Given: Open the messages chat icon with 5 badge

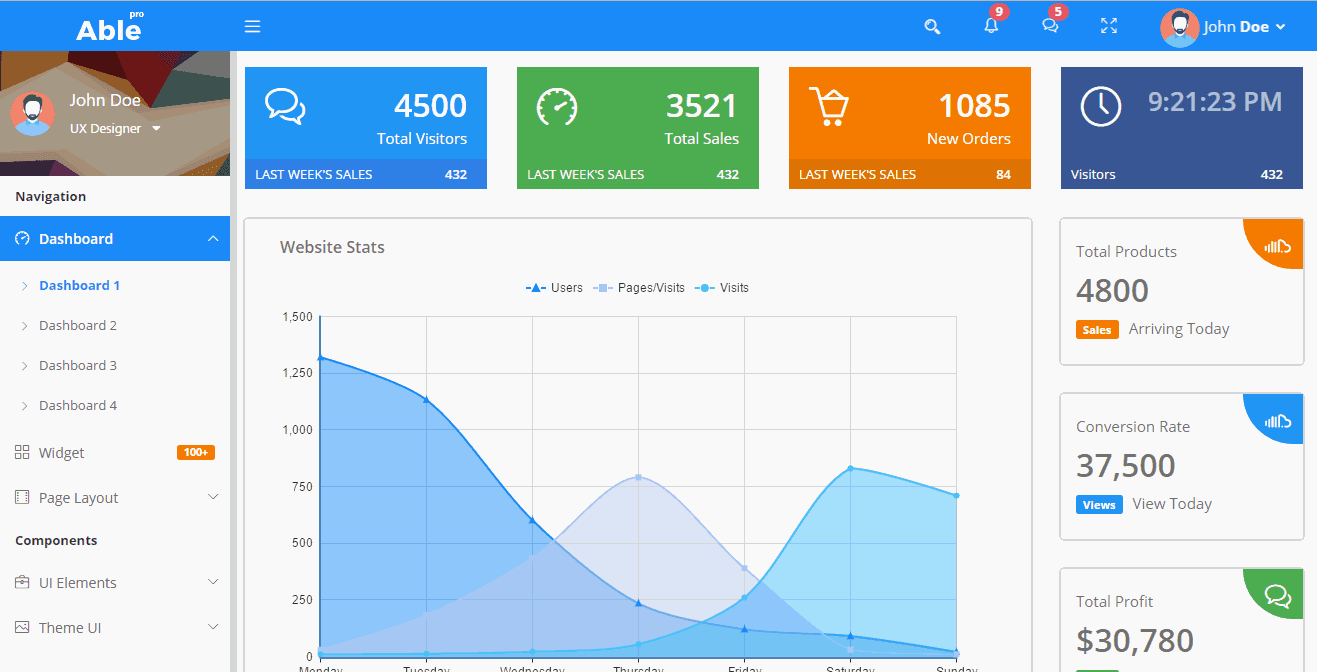Looking at the screenshot, I should click(x=1050, y=27).
